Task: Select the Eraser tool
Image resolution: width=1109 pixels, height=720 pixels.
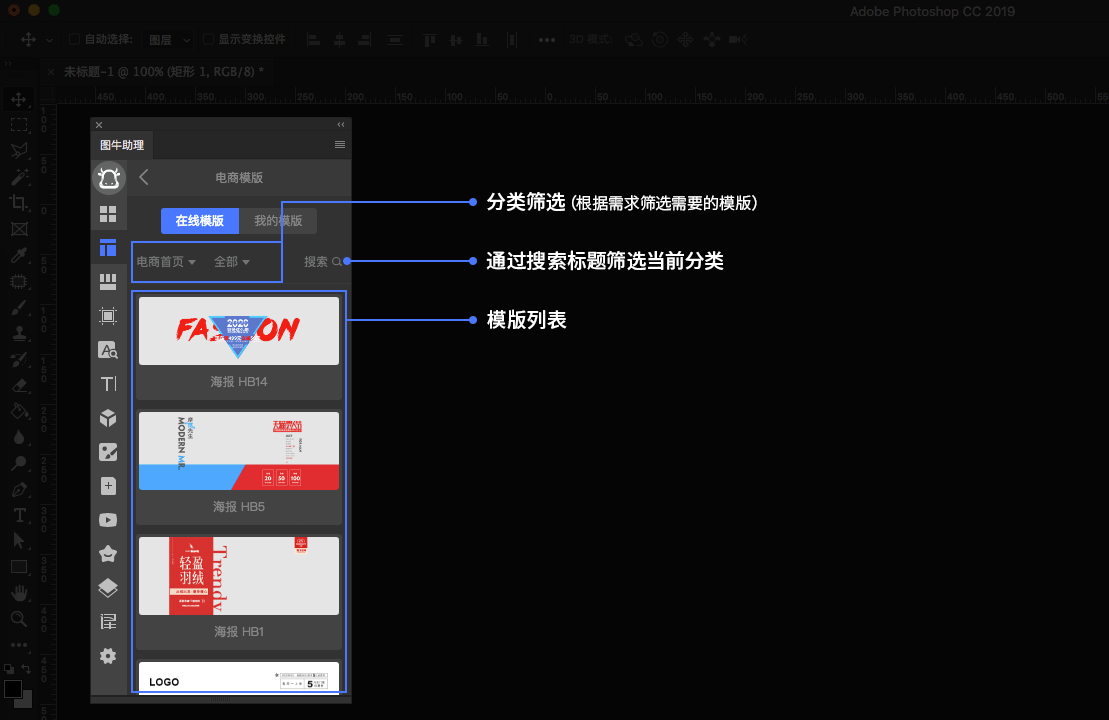Action: coord(19,386)
